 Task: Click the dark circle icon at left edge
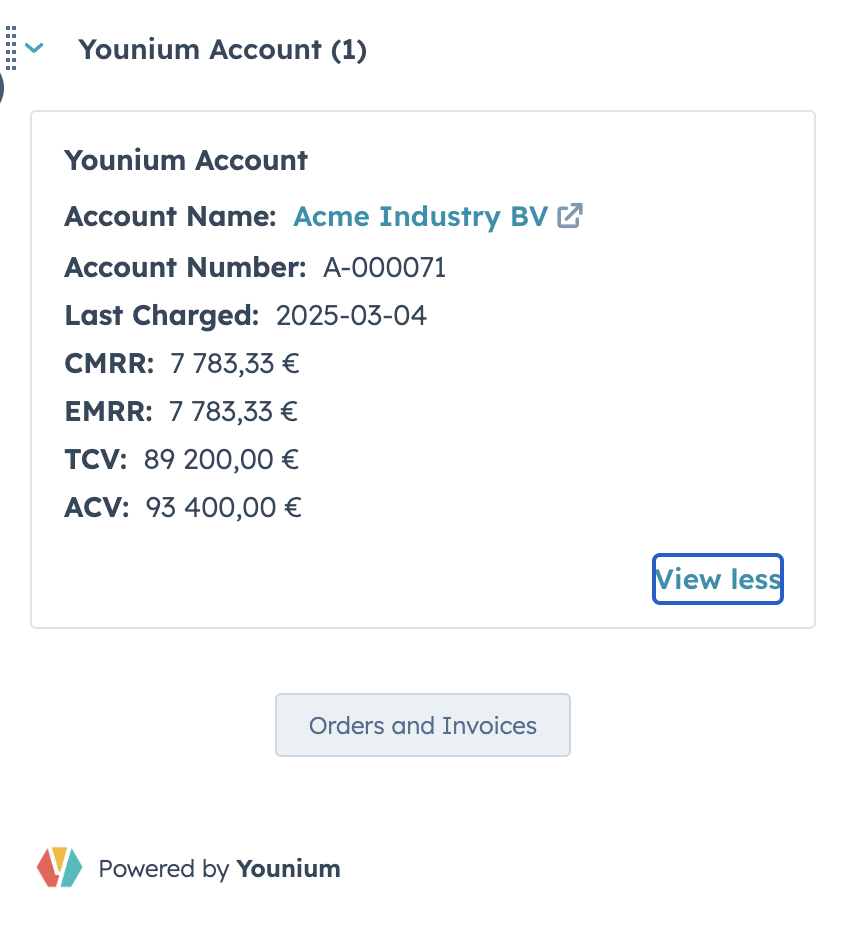tap(2, 88)
